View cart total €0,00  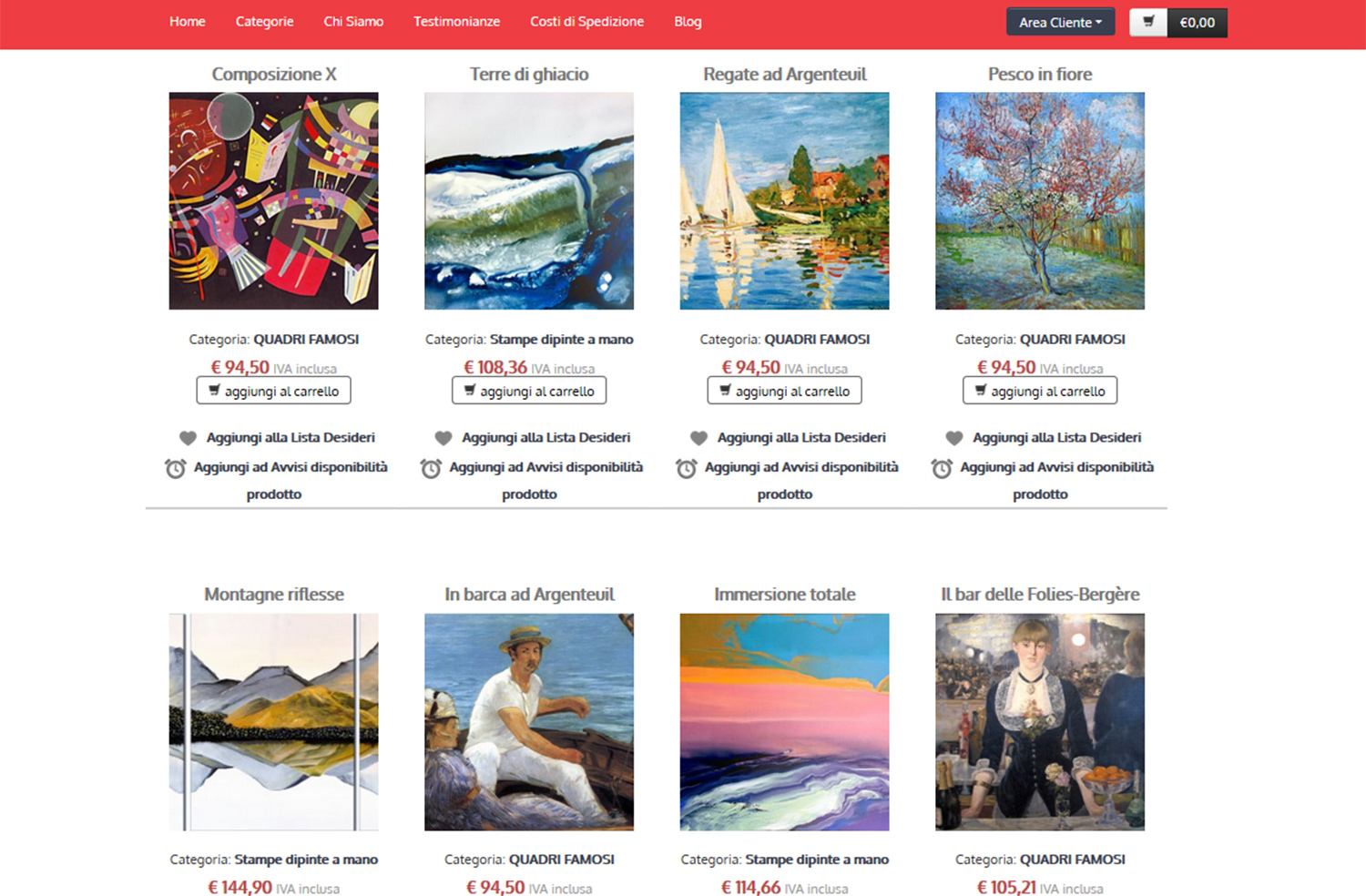pyautogui.click(x=1197, y=23)
